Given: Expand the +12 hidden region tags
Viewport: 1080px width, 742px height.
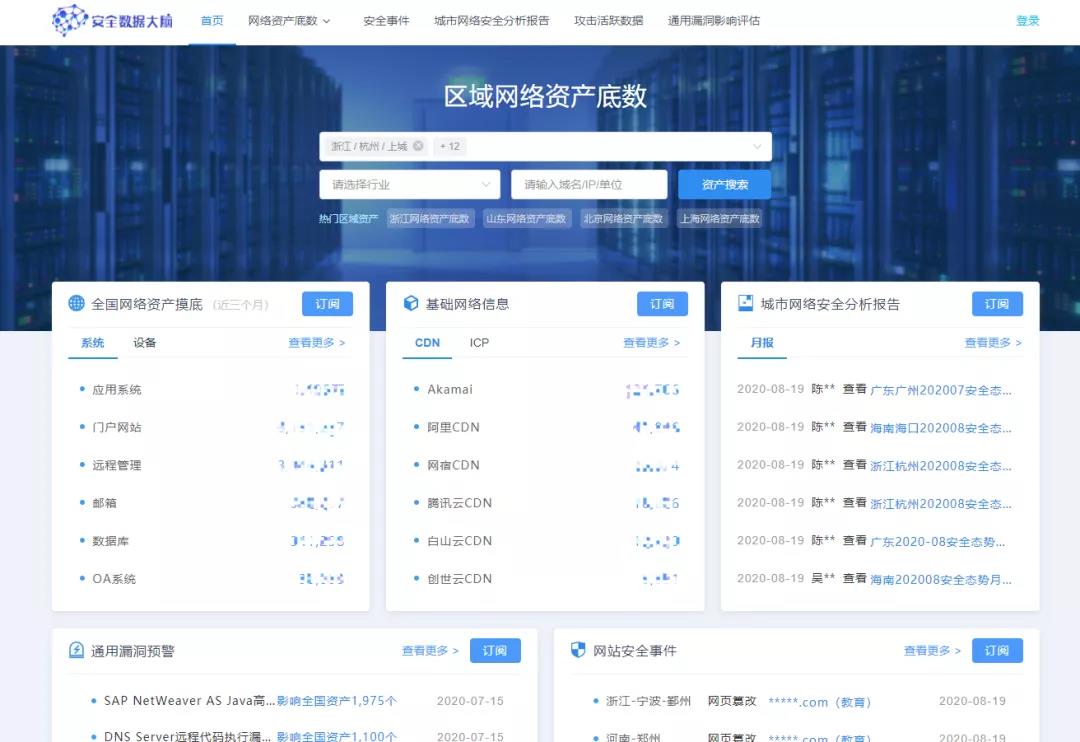Looking at the screenshot, I should click(x=450, y=146).
